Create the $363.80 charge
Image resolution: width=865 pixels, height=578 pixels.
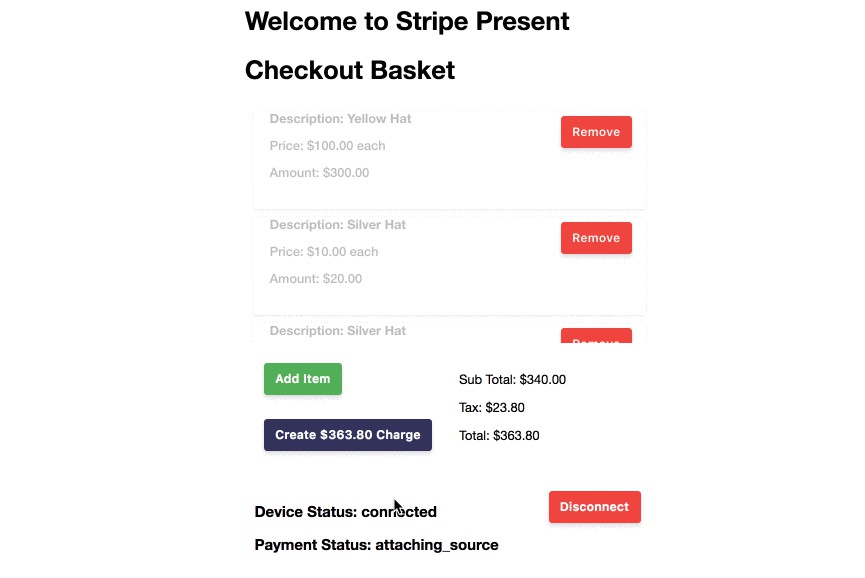[348, 435]
